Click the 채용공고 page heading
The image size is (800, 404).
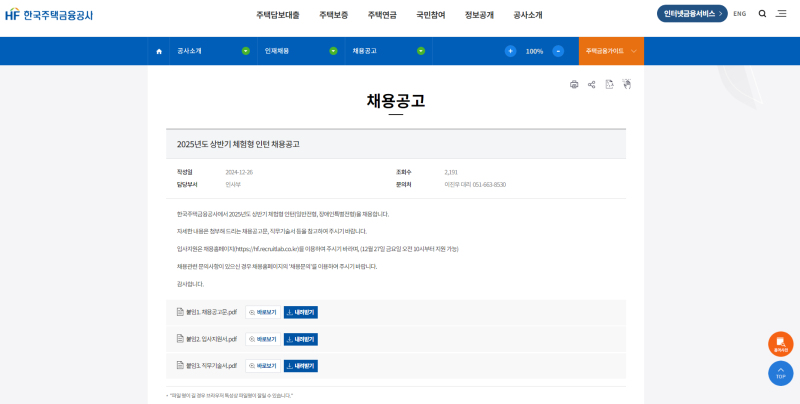[x=396, y=101]
